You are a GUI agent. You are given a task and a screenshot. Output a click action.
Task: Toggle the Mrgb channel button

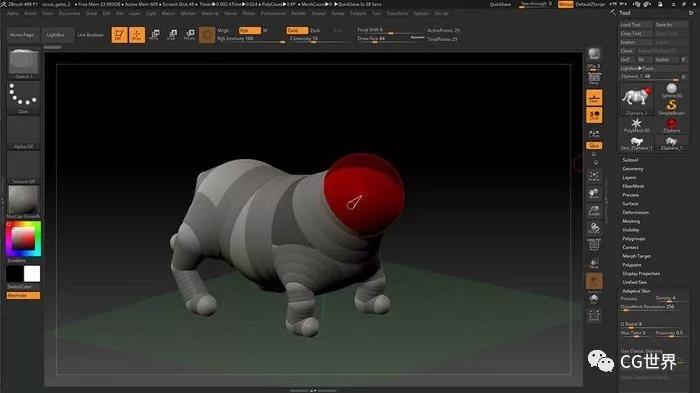[x=223, y=30]
